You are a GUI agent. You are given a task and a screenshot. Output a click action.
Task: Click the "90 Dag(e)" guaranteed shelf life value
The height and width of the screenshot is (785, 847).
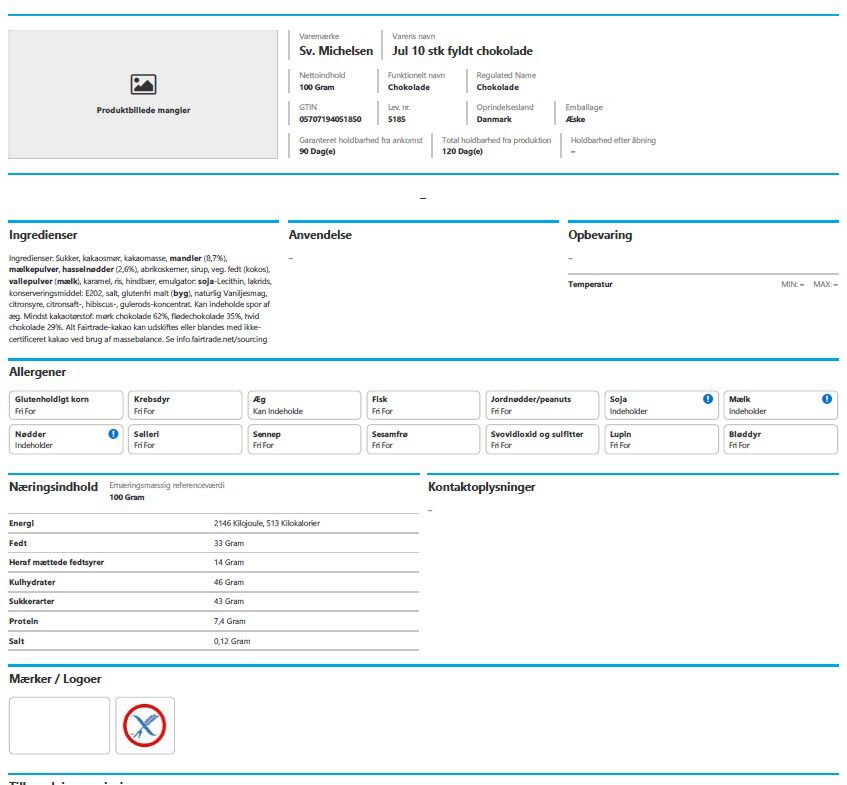point(317,151)
